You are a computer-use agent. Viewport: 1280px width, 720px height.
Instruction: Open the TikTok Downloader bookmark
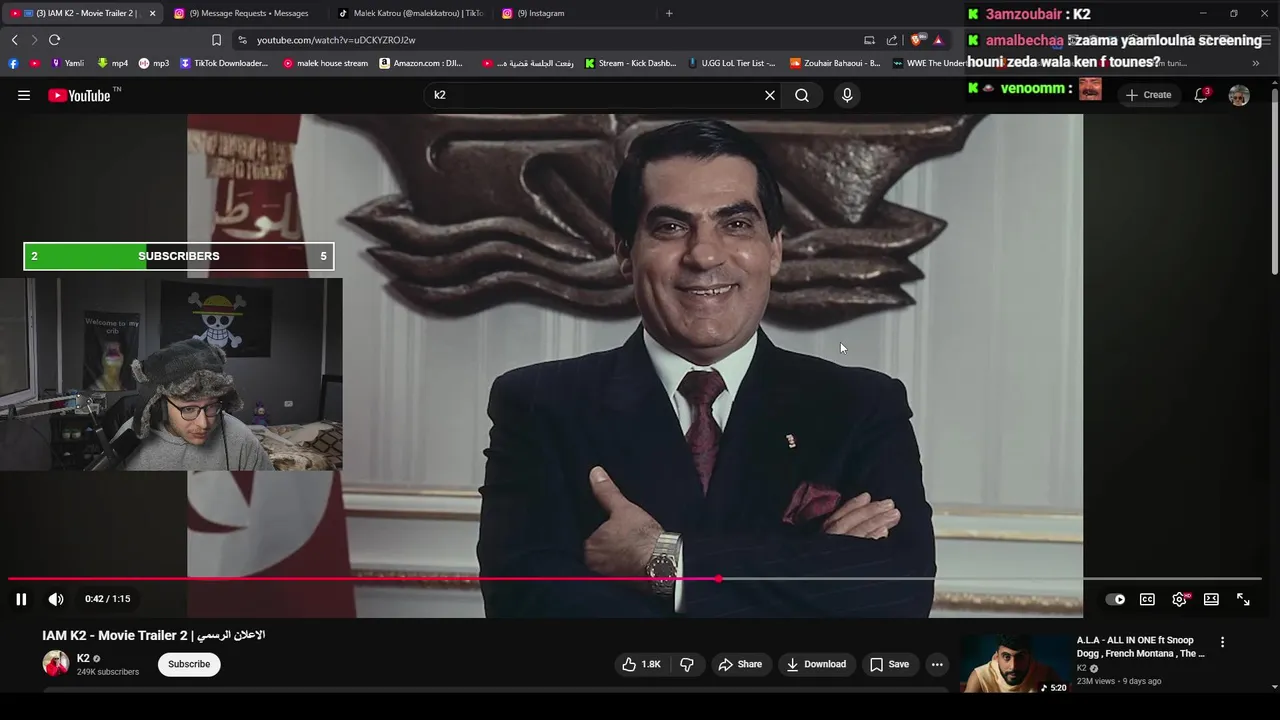click(x=224, y=63)
